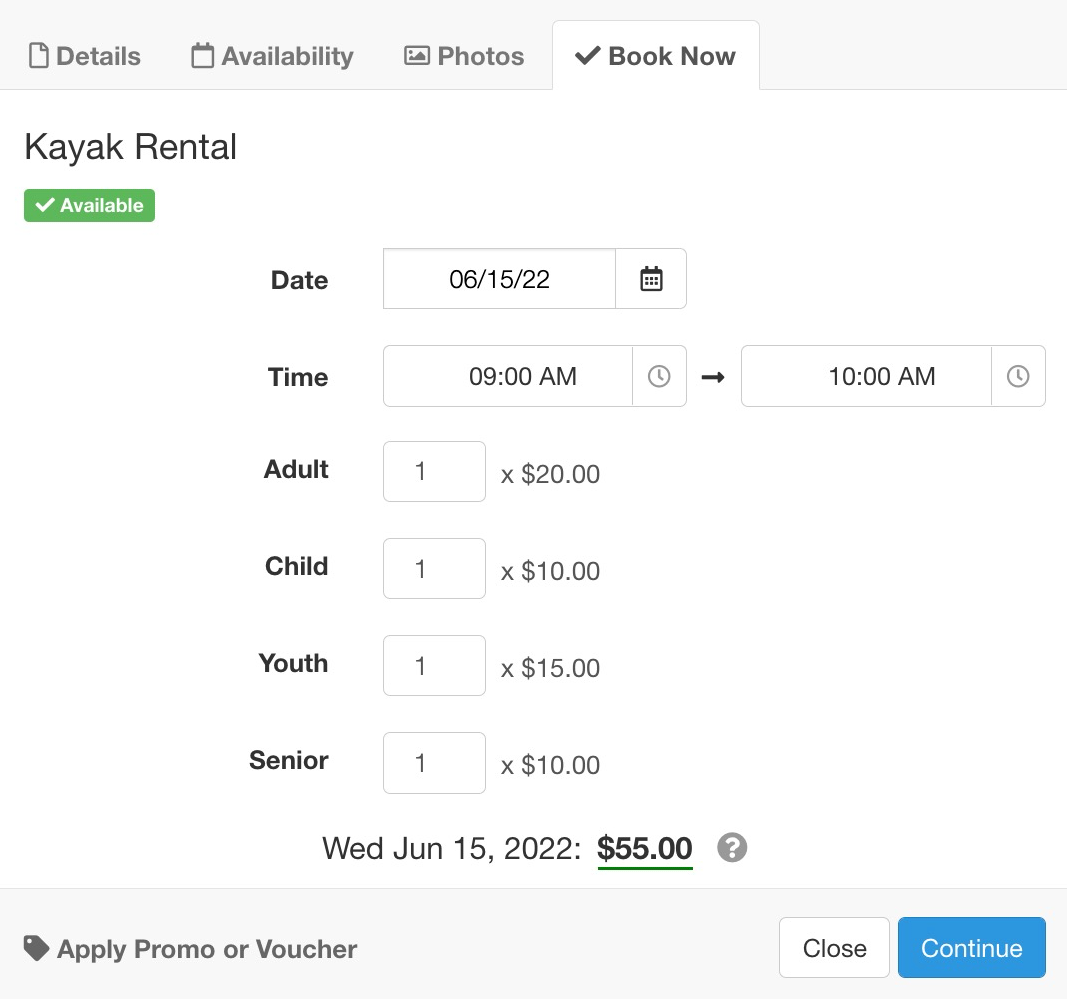Click the promo tag icon

pos(36,948)
